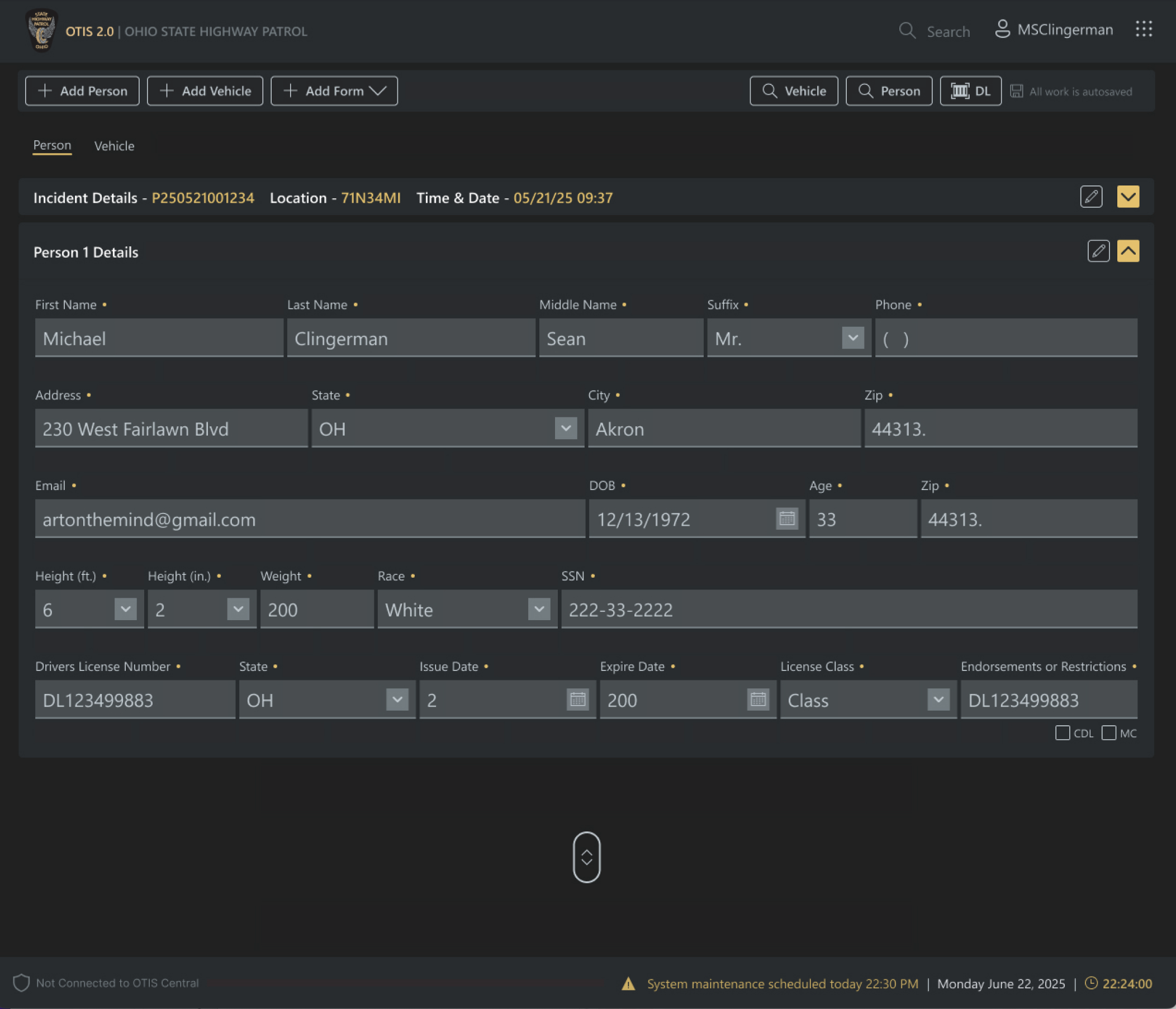Click the MSClingerman user profile icon
The height and width of the screenshot is (1009, 1176).
click(1002, 30)
